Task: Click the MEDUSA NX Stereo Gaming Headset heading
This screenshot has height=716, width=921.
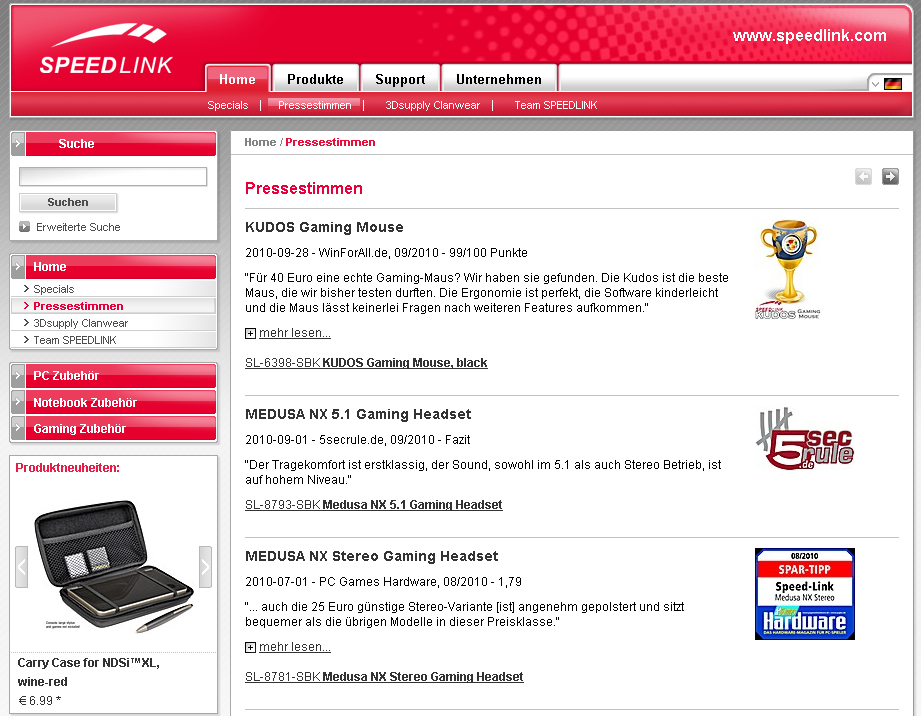Action: tap(371, 556)
